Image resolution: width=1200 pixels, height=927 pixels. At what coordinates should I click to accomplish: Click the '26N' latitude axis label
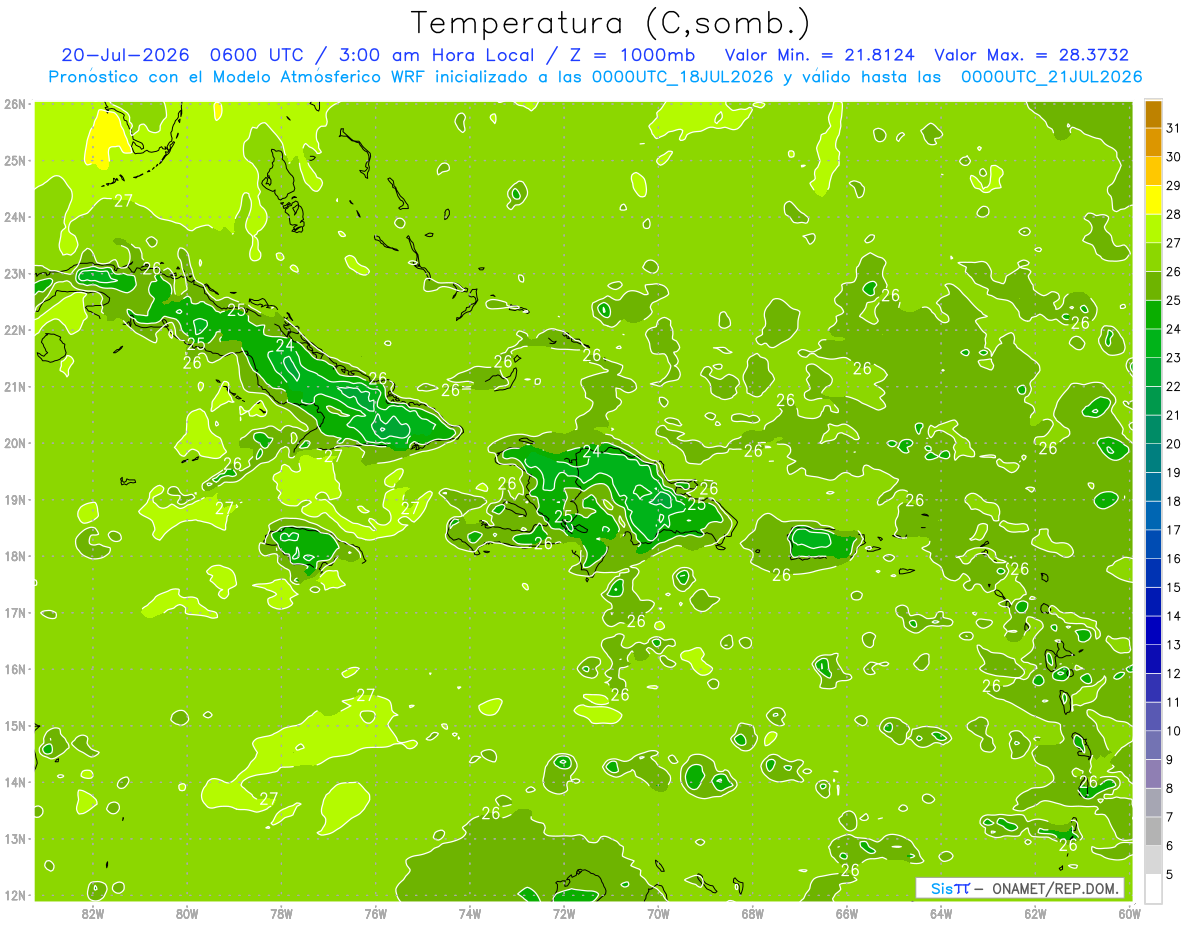point(15,104)
